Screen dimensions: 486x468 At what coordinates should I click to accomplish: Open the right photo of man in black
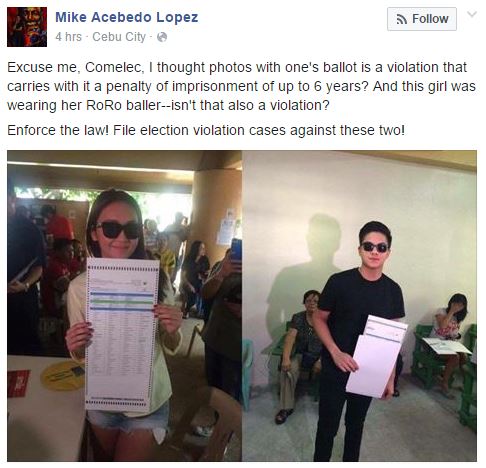359,306
